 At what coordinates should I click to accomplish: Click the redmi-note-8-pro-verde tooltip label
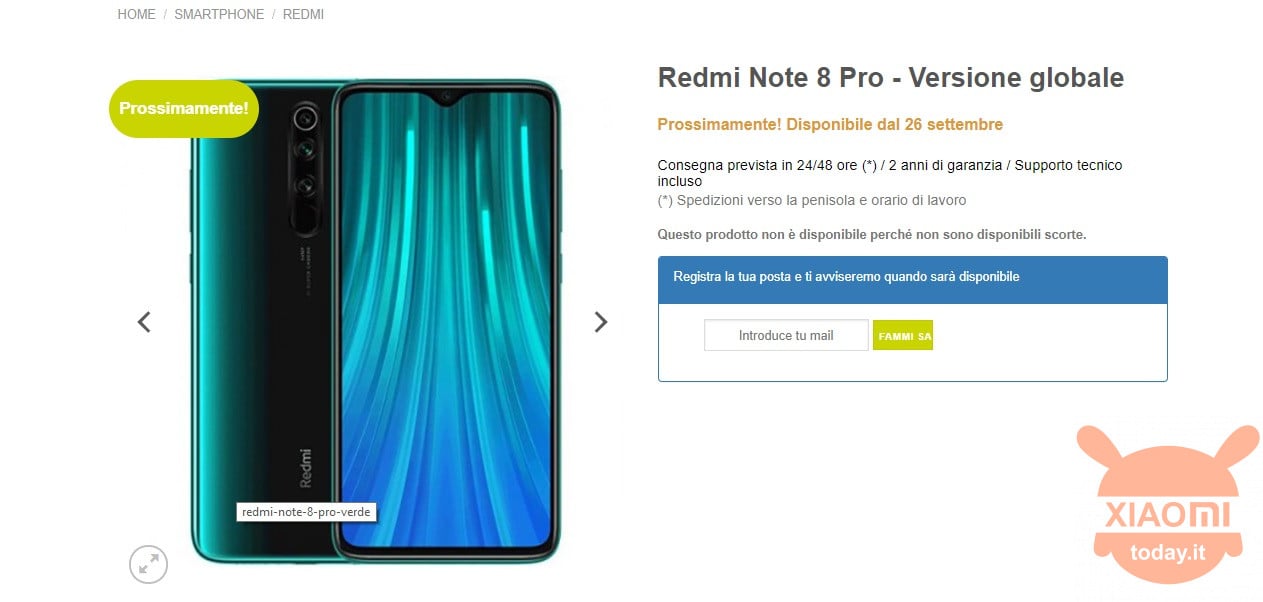(307, 512)
